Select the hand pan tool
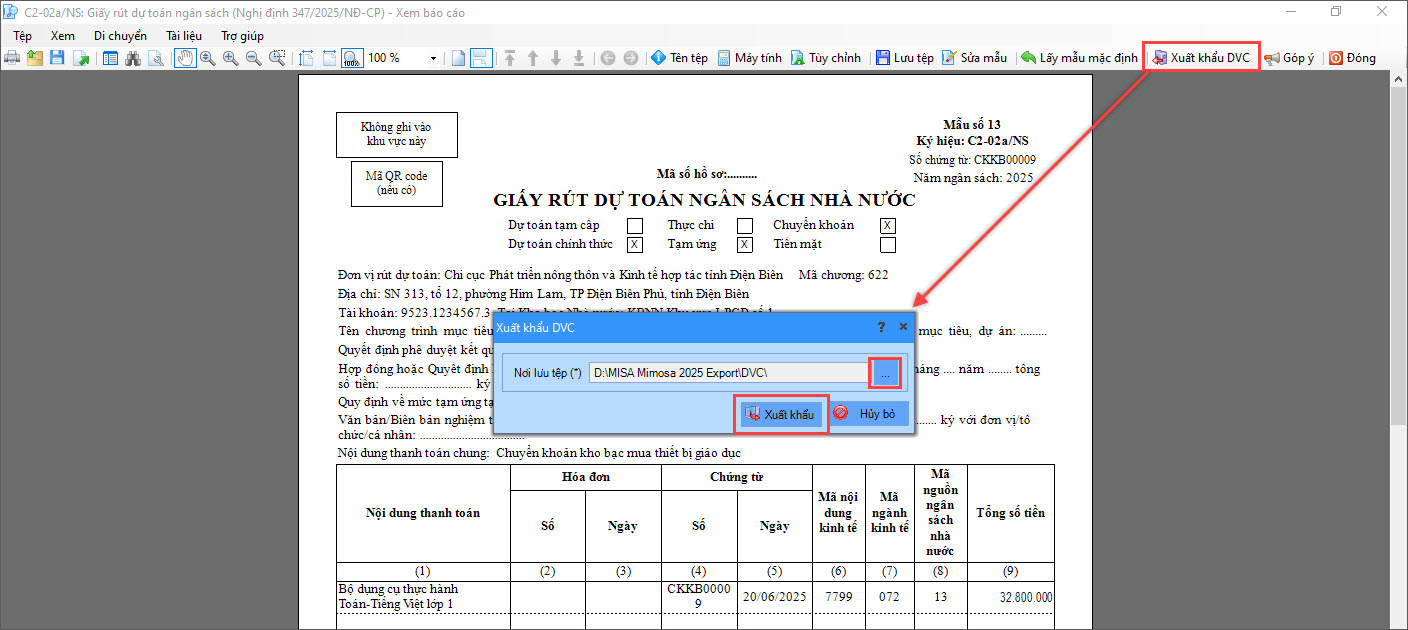Viewport: 1408px width, 630px height. point(185,58)
